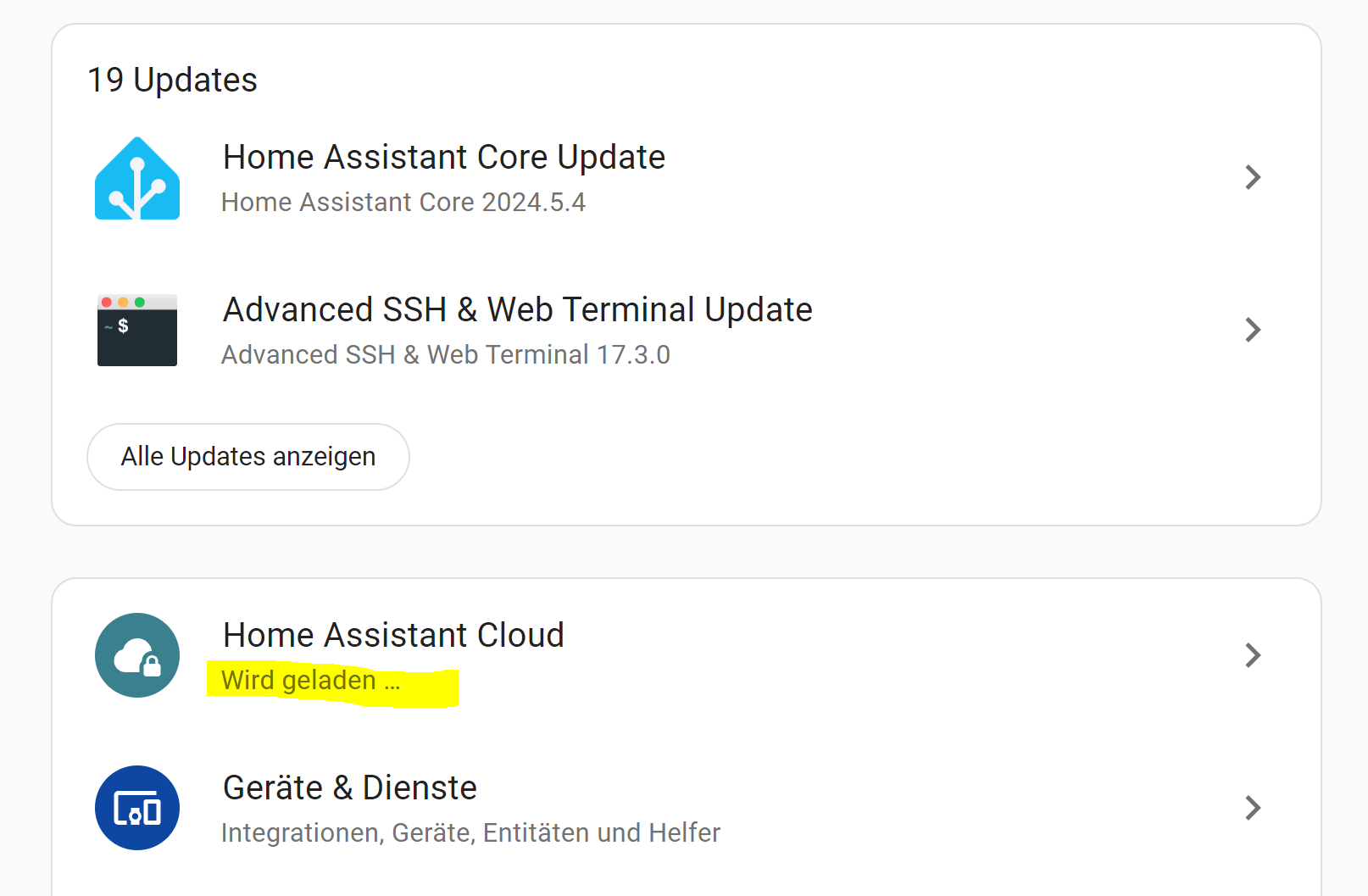Select the Advanced SSH & Web Terminal Update title

[517, 310]
